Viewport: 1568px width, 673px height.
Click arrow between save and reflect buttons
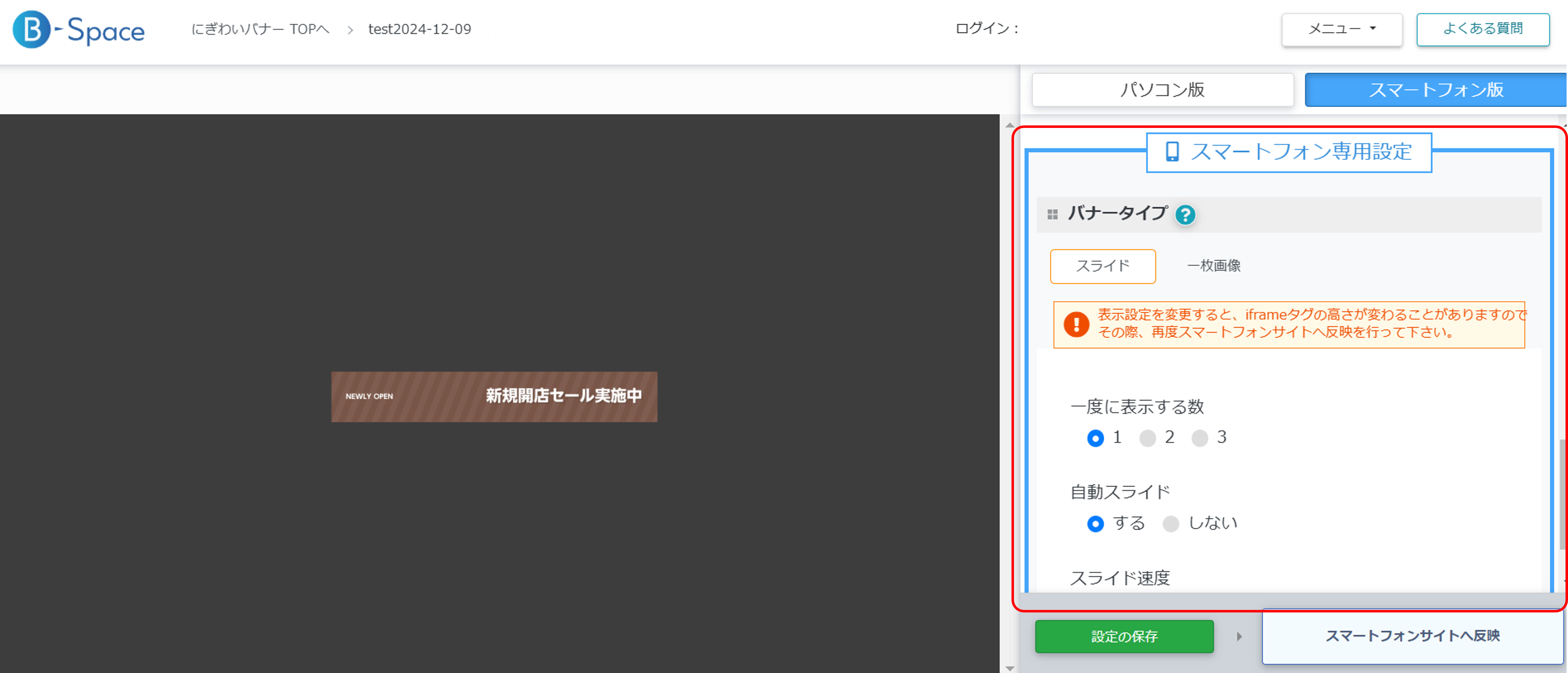pos(1239,636)
